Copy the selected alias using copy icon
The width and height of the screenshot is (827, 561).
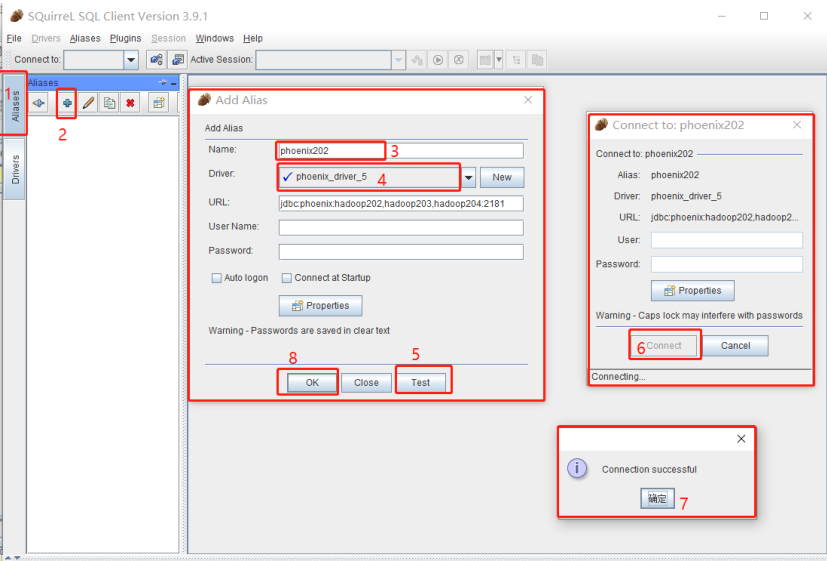(x=109, y=103)
